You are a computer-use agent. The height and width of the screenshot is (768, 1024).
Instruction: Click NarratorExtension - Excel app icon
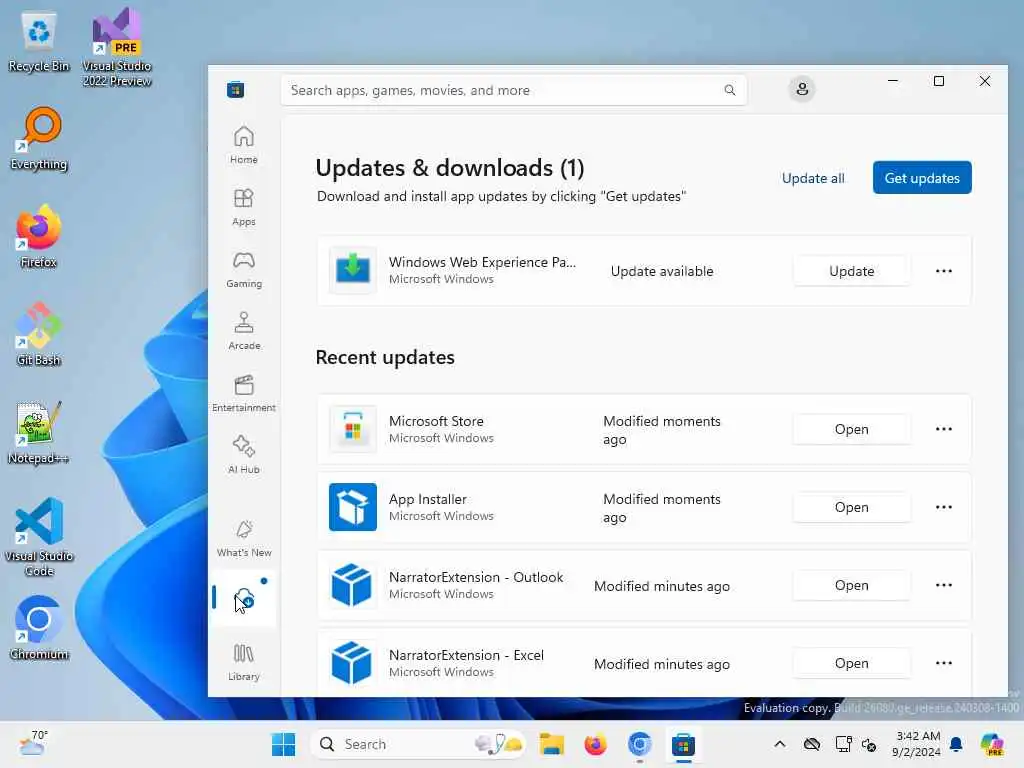(x=353, y=663)
